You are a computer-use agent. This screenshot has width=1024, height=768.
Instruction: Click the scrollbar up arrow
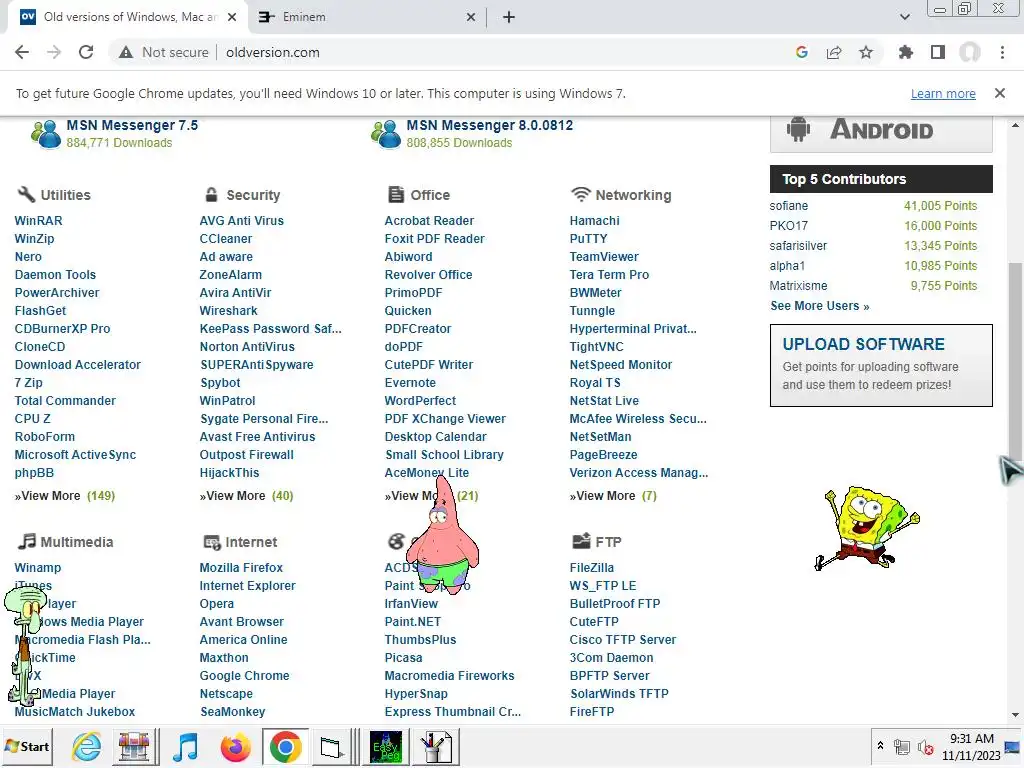coord(1015,124)
